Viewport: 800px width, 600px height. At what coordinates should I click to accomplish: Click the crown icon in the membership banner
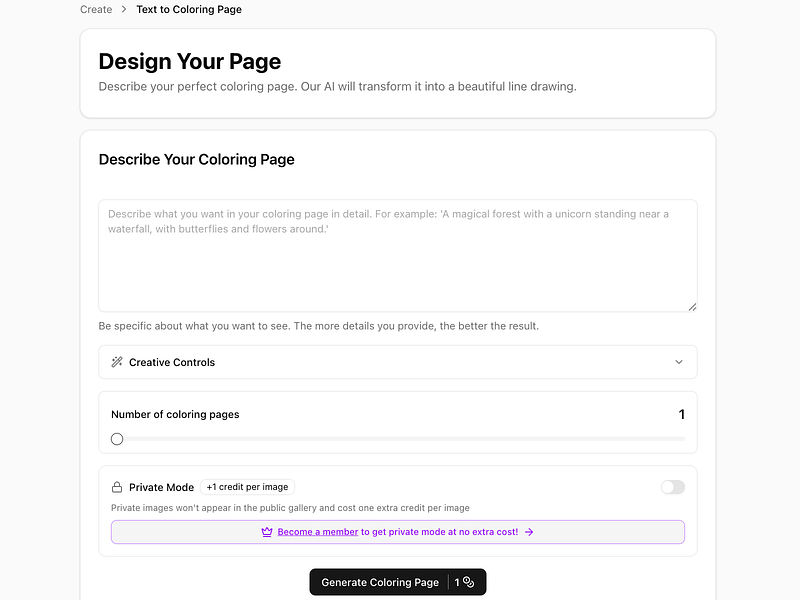(267, 532)
